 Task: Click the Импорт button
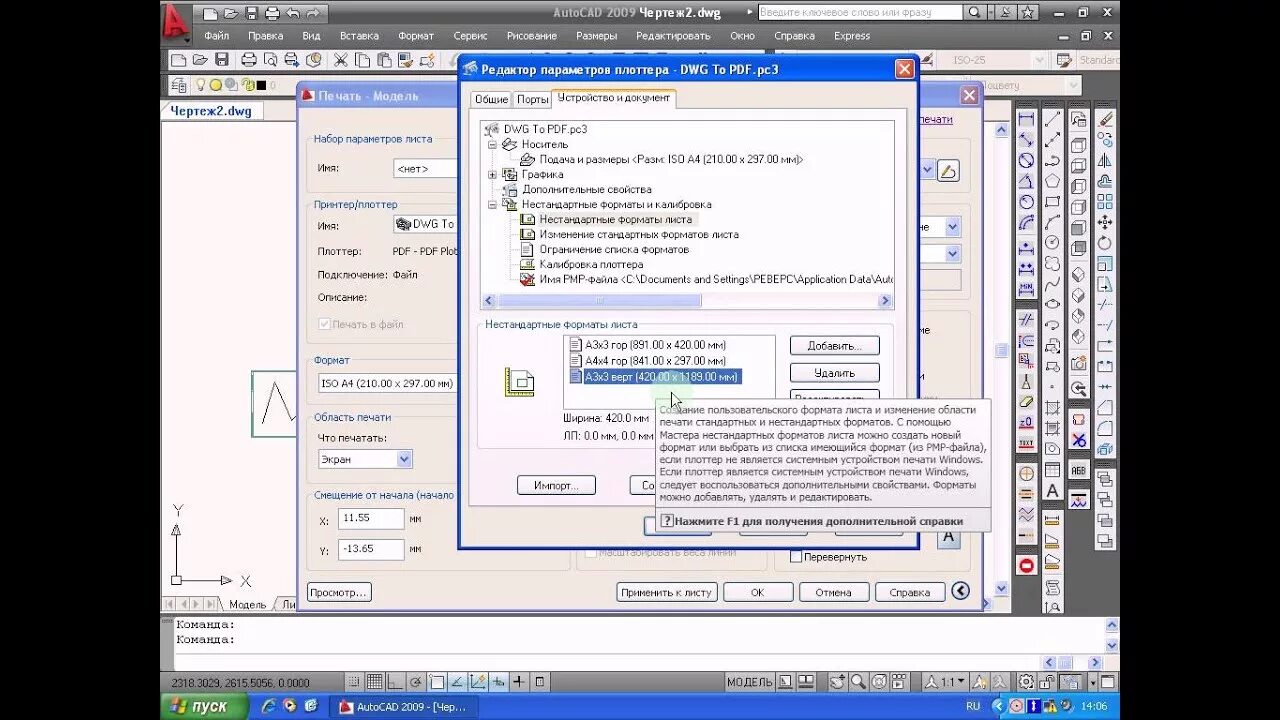click(x=556, y=485)
